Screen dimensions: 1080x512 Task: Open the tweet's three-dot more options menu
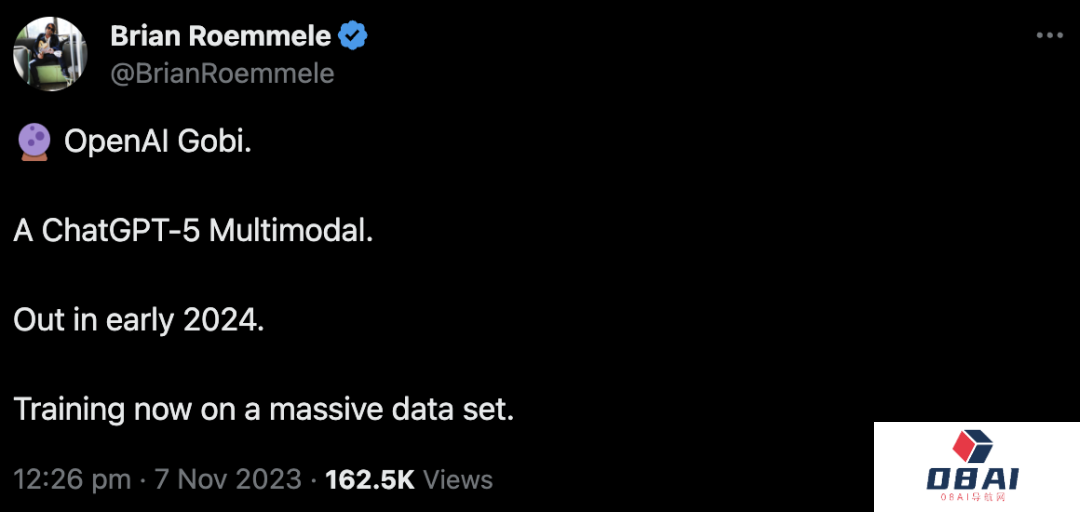point(1048,36)
